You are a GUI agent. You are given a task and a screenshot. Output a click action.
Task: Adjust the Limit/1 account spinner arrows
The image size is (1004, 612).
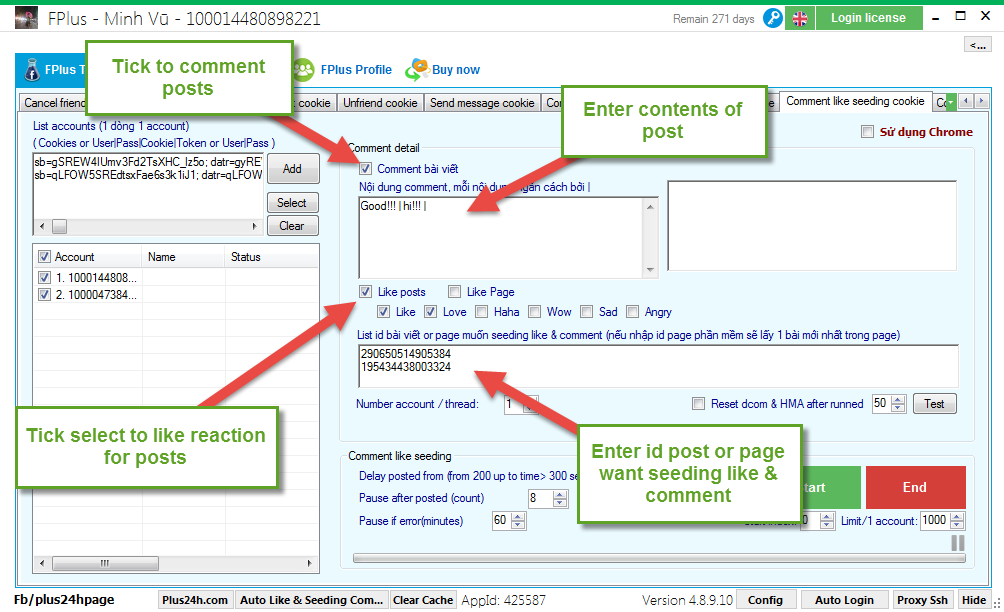[x=957, y=520]
